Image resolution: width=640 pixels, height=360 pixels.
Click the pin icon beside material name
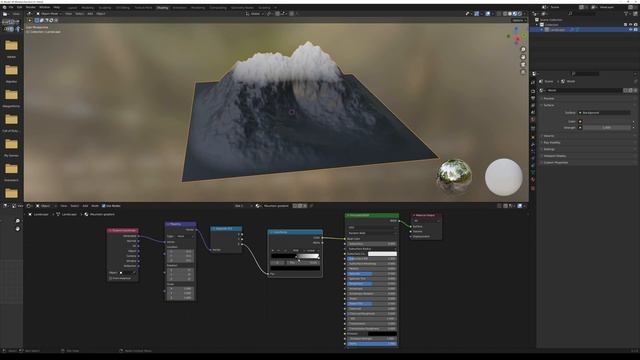(x=311, y=206)
